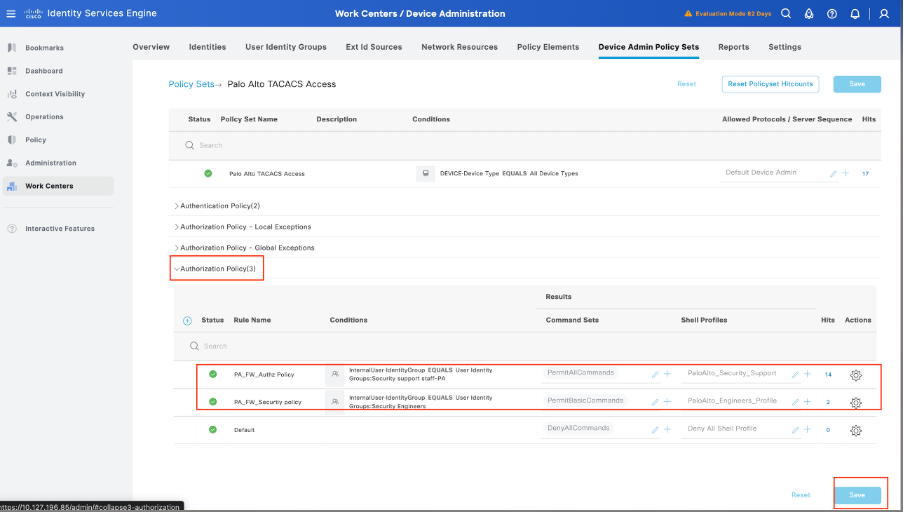Select Work Centers in the sidebar
The height and width of the screenshot is (512, 904).
tap(58, 186)
